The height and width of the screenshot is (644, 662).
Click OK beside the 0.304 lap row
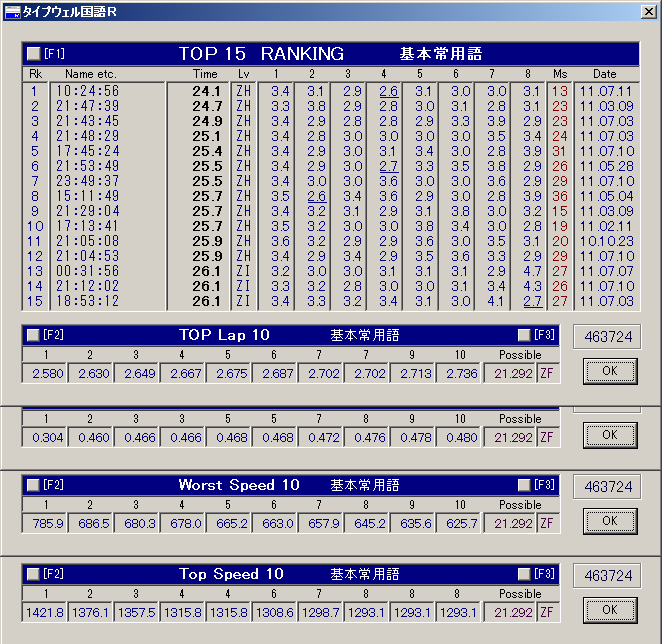[610, 435]
